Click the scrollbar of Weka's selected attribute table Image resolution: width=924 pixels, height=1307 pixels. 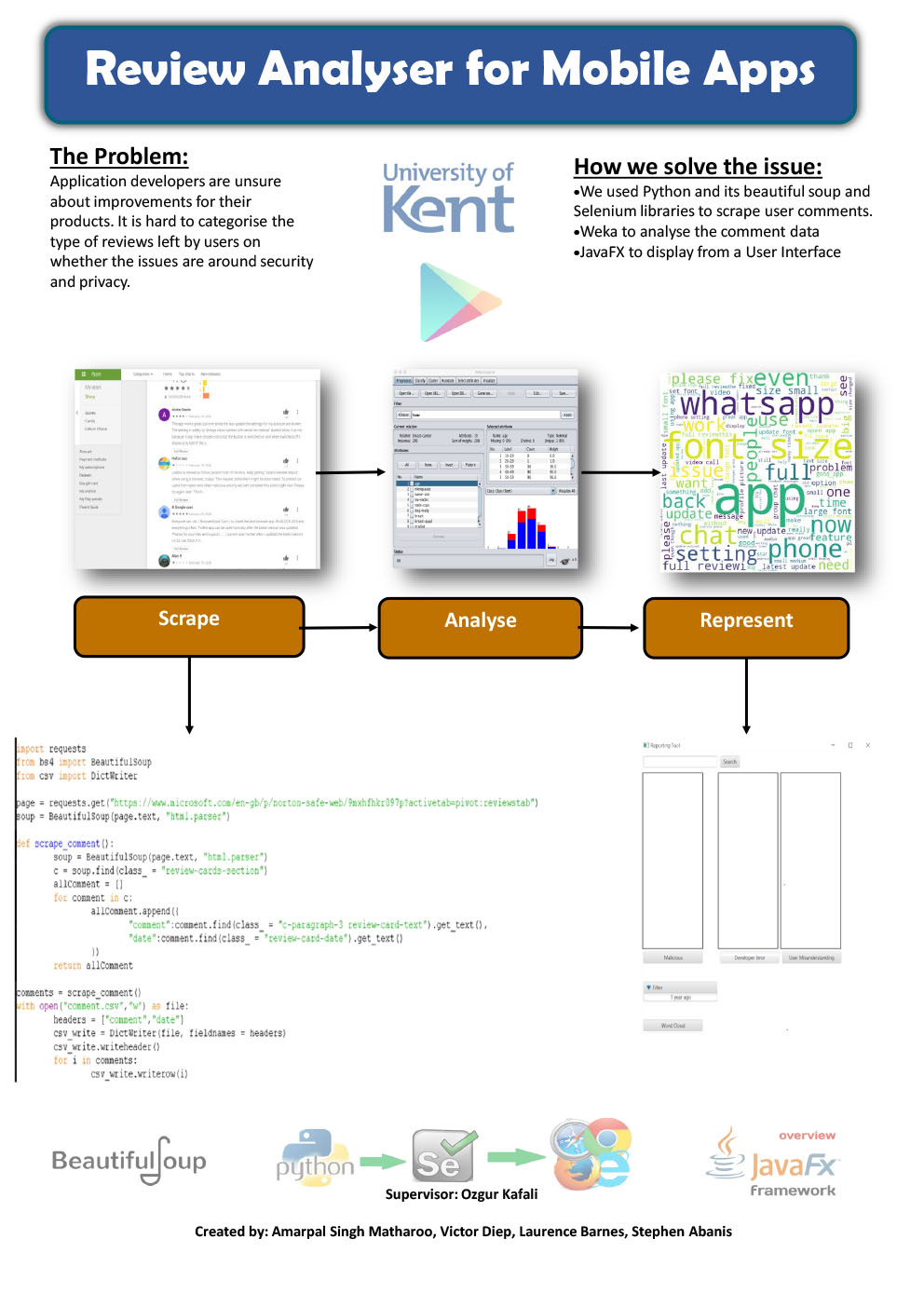573,466
